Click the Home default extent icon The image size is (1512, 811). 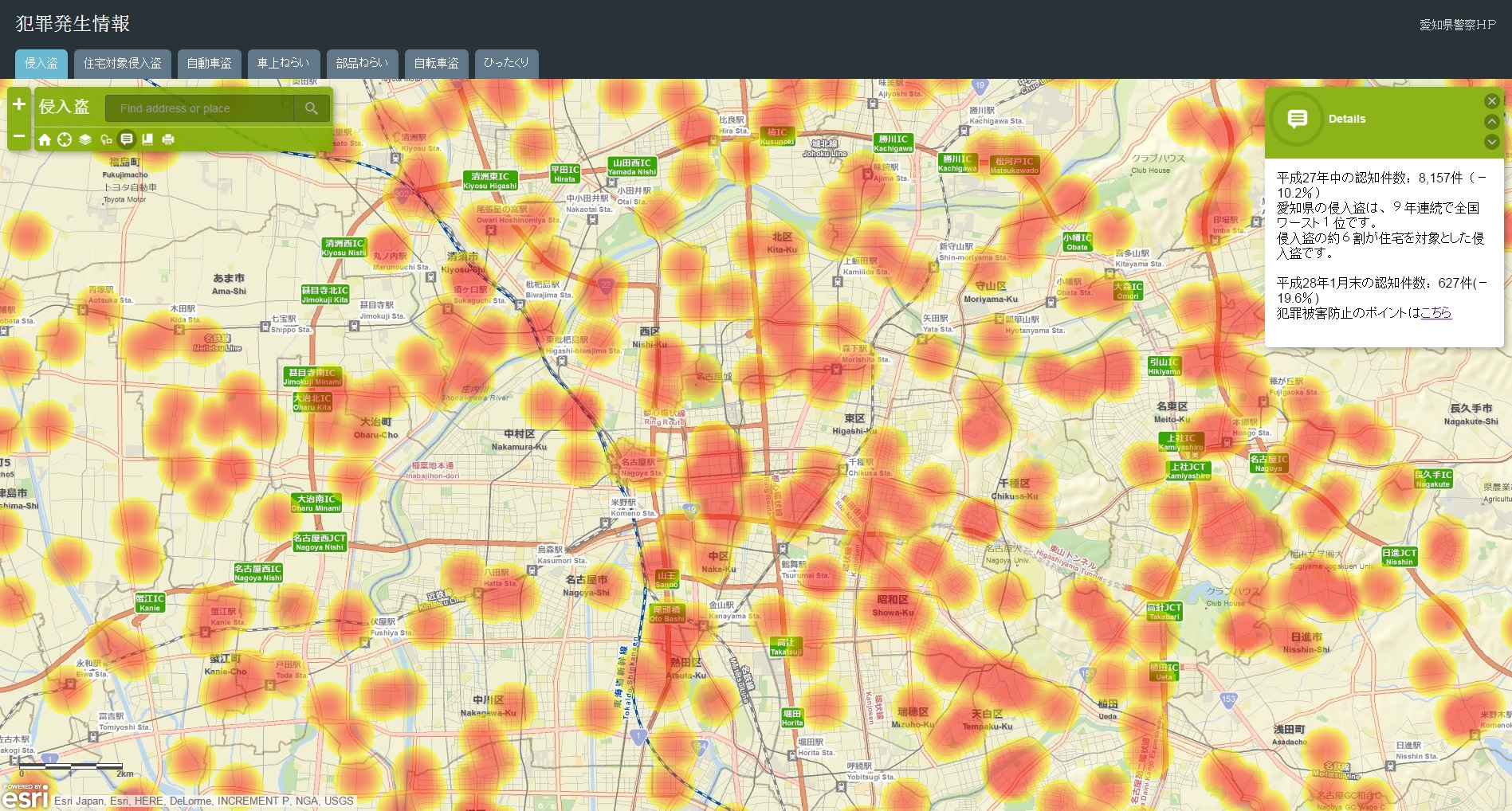click(x=45, y=139)
